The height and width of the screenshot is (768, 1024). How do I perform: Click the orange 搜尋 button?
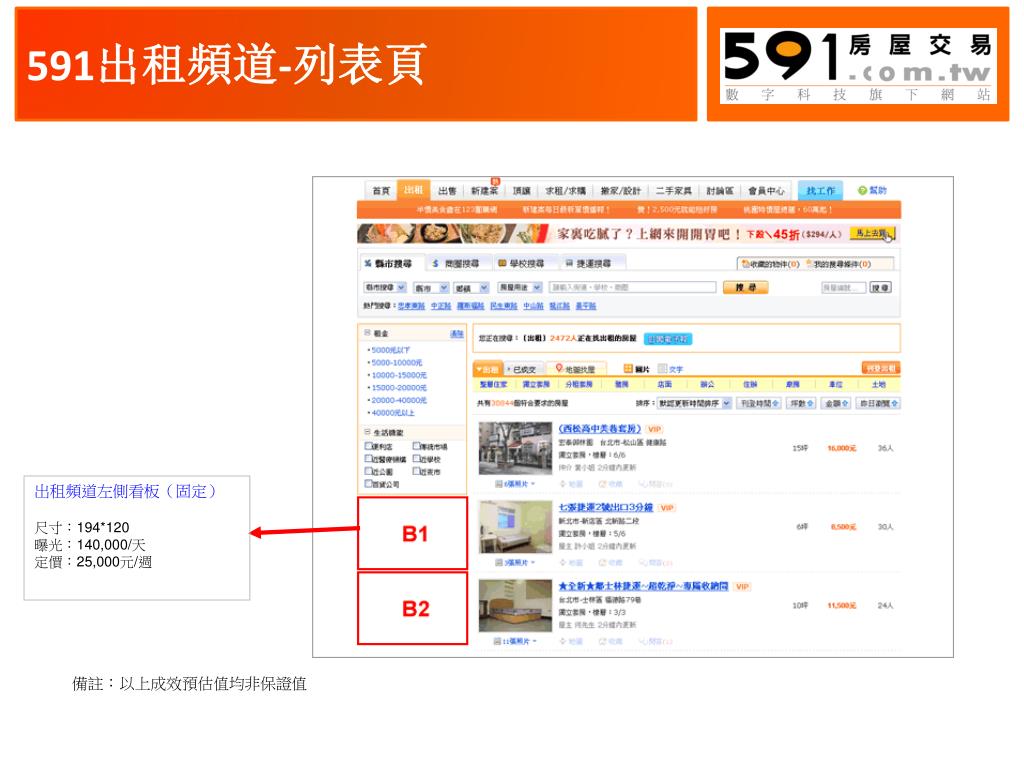746,287
